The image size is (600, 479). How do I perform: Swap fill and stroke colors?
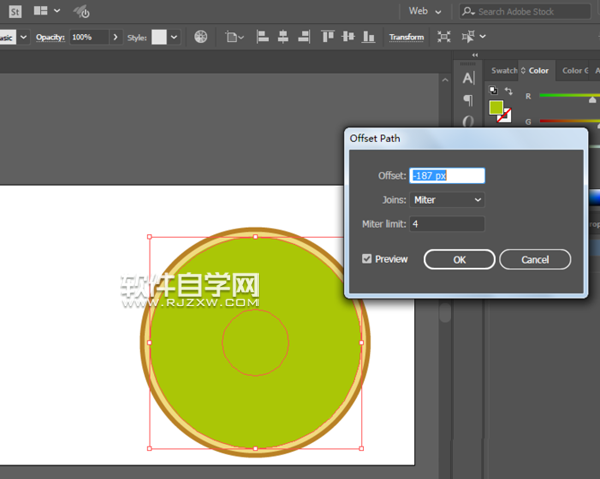tap(508, 91)
